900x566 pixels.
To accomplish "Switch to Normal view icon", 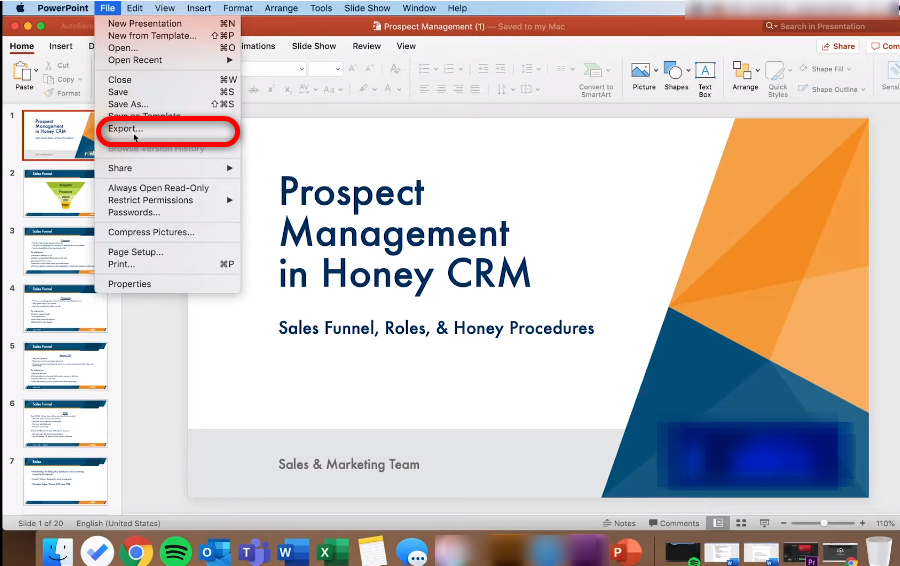I will [717, 523].
